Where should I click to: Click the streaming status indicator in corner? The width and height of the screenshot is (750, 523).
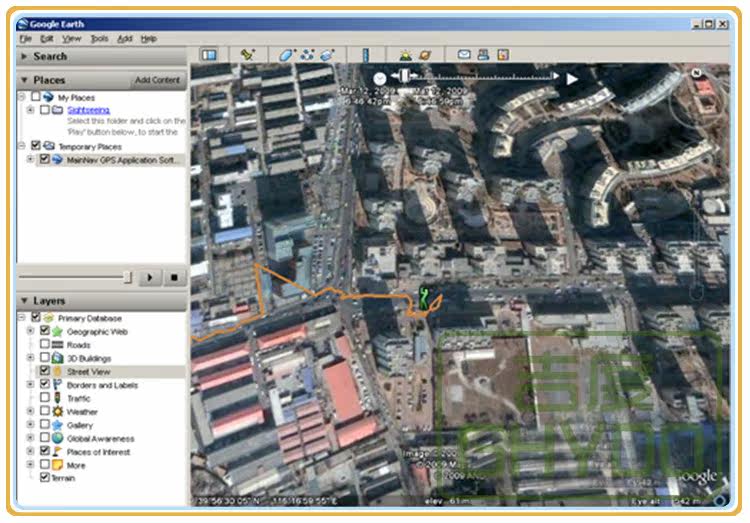pyautogui.click(x=720, y=501)
